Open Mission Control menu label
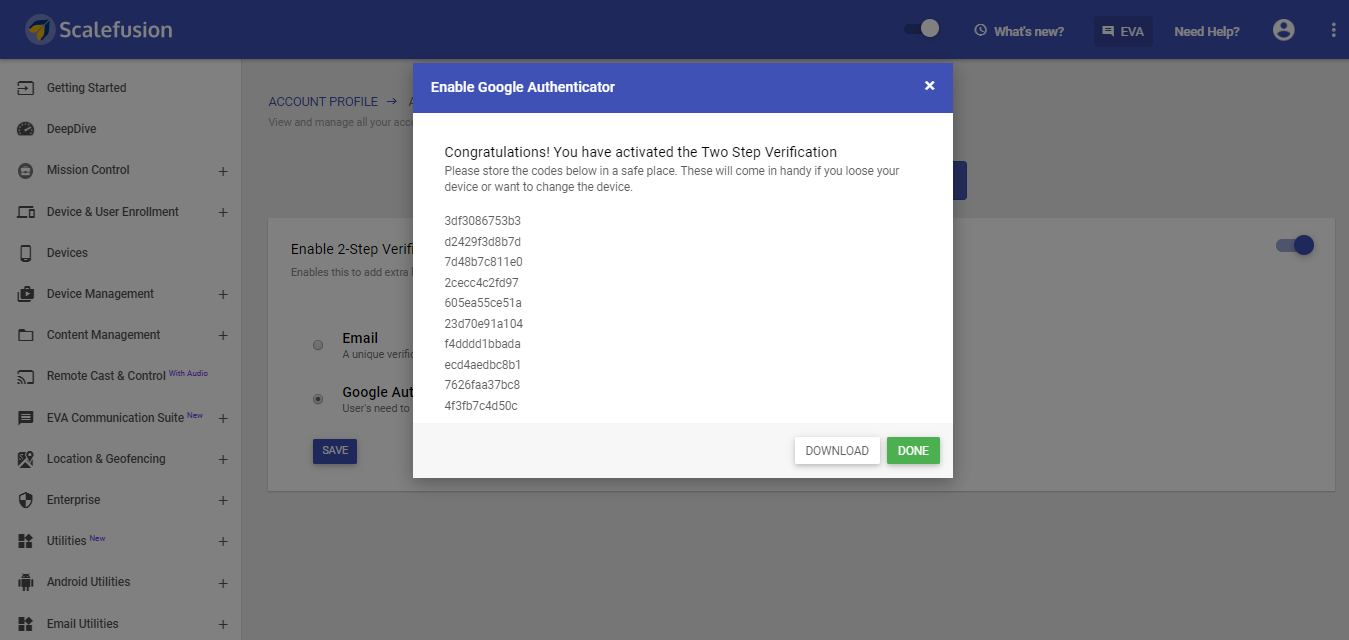Image resolution: width=1349 pixels, height=640 pixels. (x=88, y=170)
